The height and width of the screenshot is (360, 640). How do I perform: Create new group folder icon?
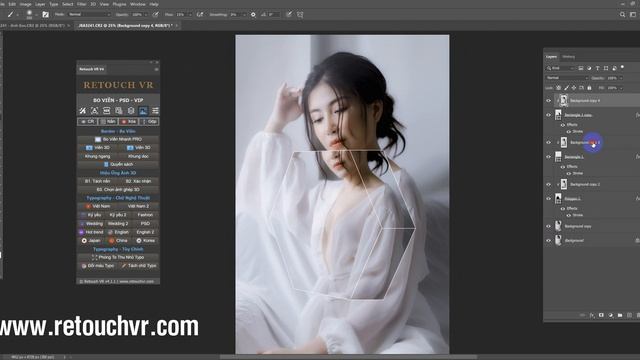620,315
